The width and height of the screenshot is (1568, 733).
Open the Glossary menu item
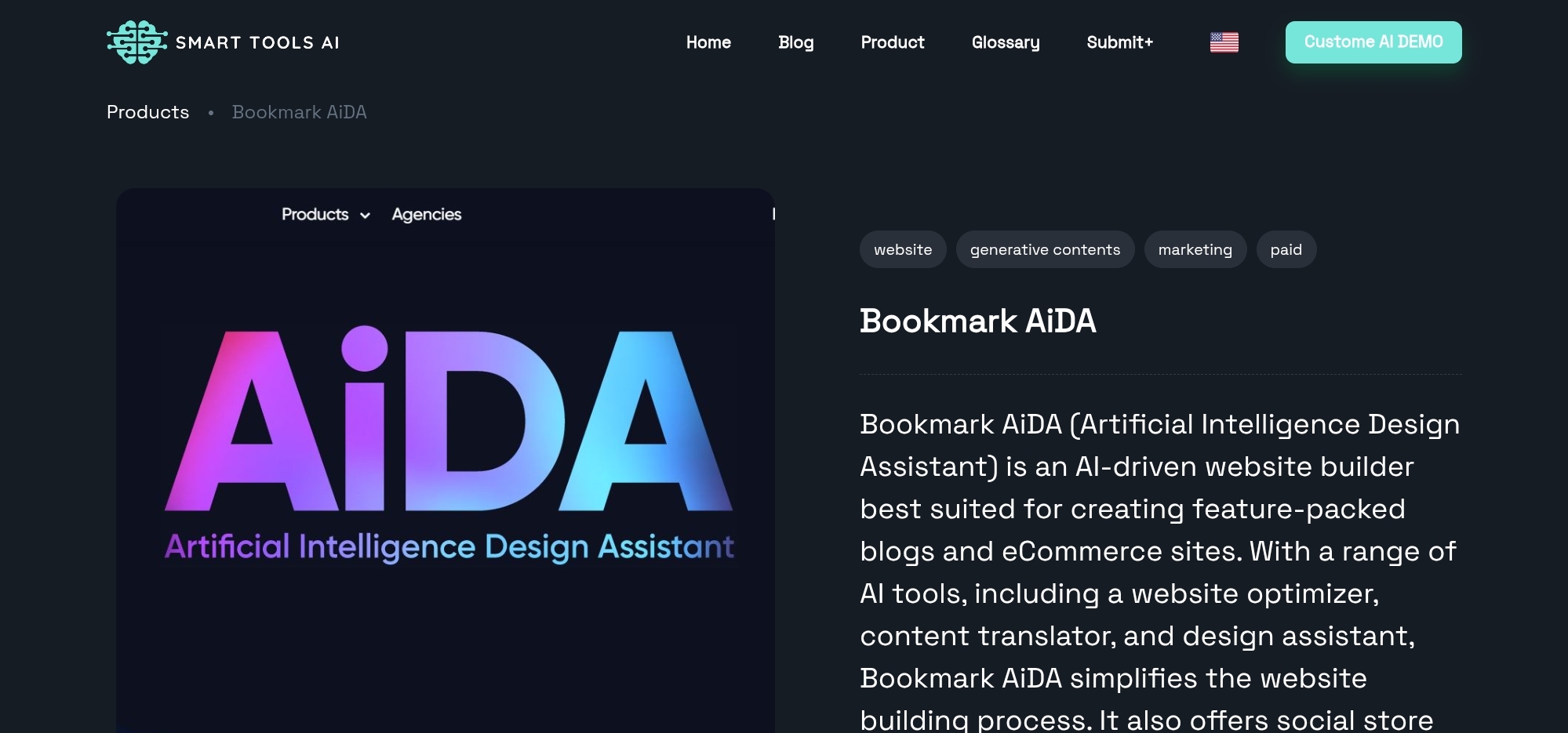coord(1006,42)
